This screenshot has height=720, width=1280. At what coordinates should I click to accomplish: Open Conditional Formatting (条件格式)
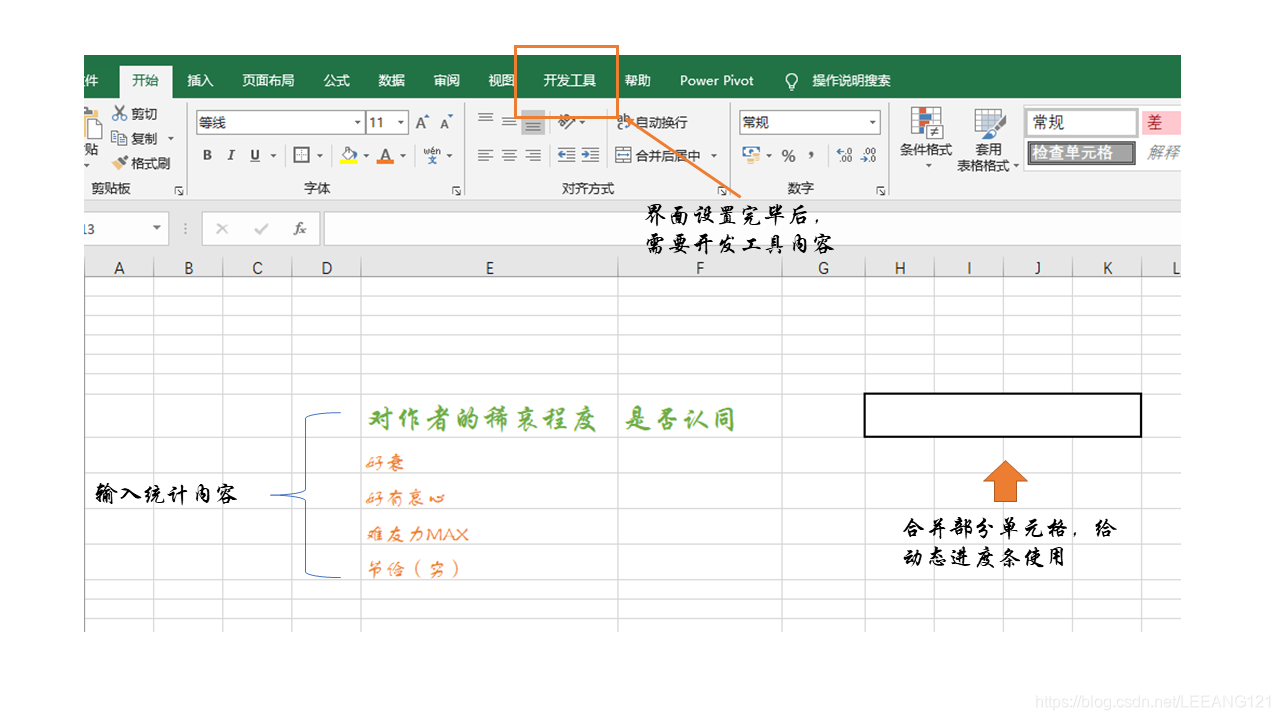(x=926, y=139)
